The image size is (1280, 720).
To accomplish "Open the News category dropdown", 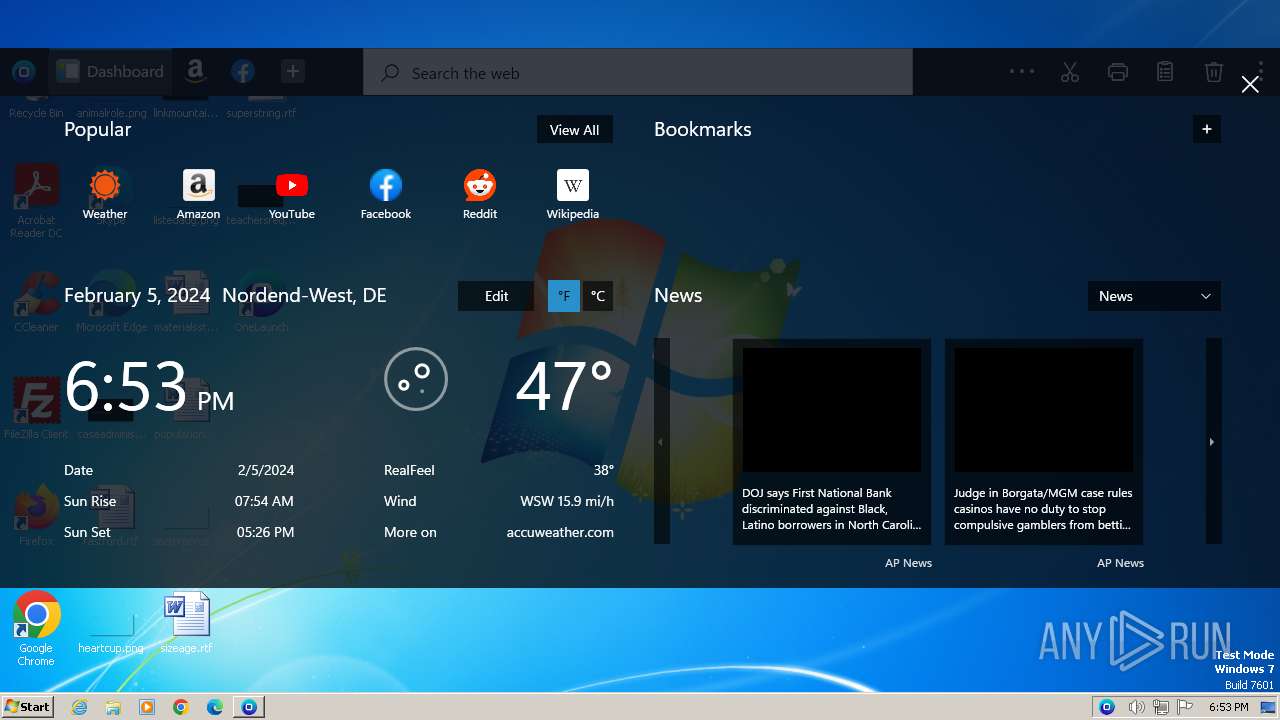I will click(1154, 296).
